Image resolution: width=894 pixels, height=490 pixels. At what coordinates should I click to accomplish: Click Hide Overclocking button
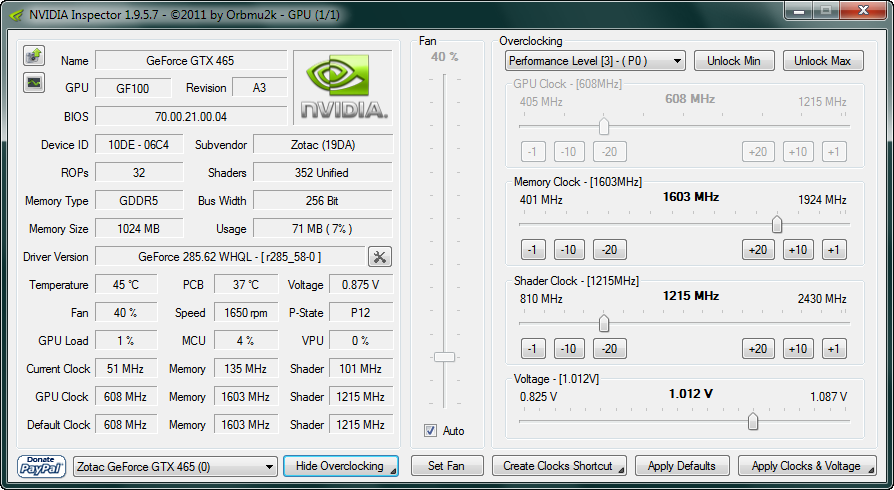[340, 466]
